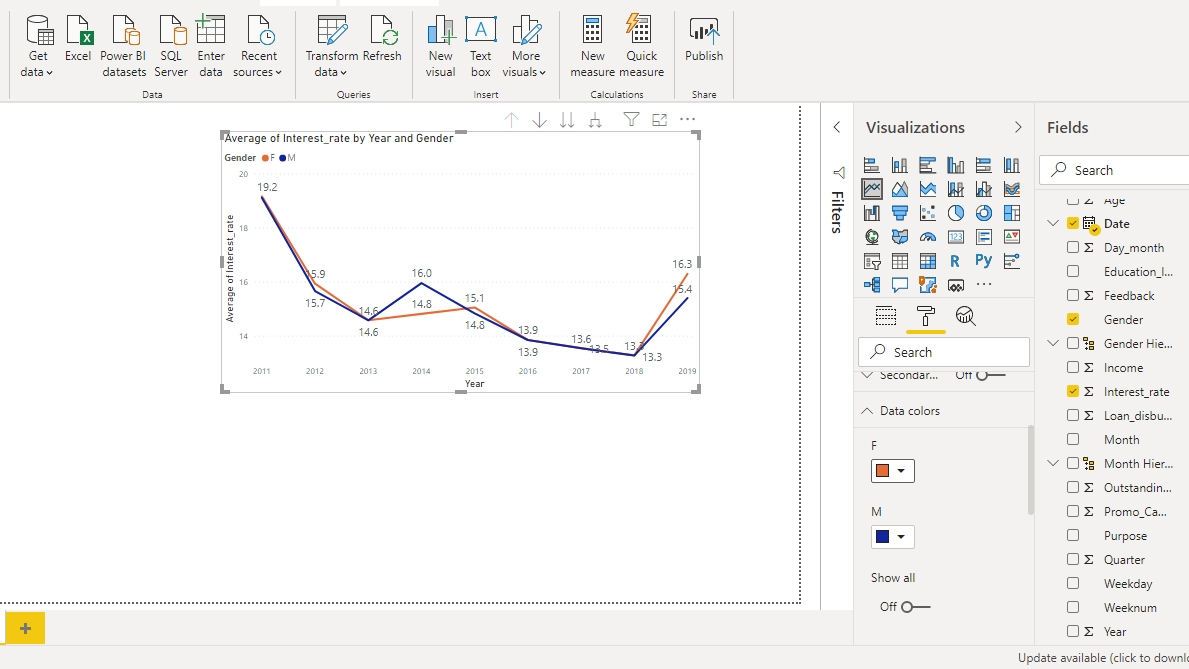
Task: Open the Analytics pane magnifier icon
Action: (x=965, y=316)
